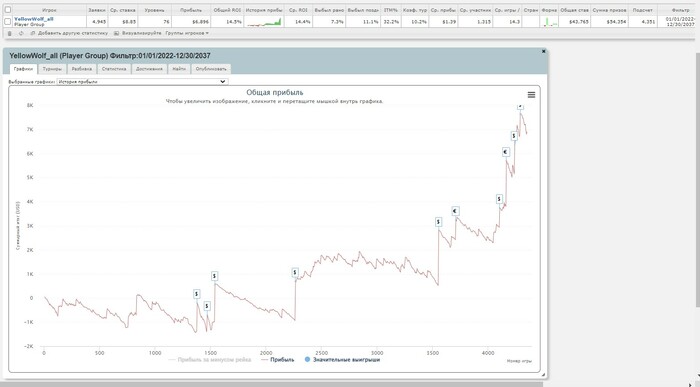The image size is (700, 387).
Task: Switch to the Найти tab
Action: (179, 69)
